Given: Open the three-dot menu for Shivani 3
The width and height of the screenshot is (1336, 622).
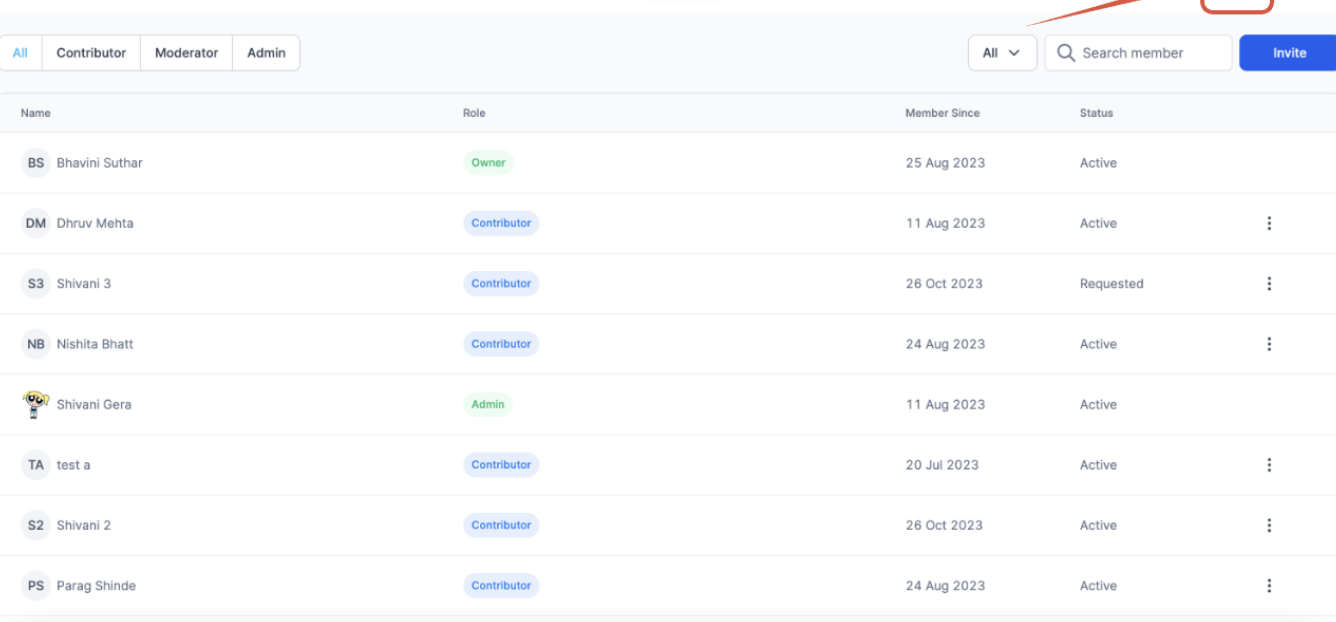Looking at the screenshot, I should point(1269,283).
